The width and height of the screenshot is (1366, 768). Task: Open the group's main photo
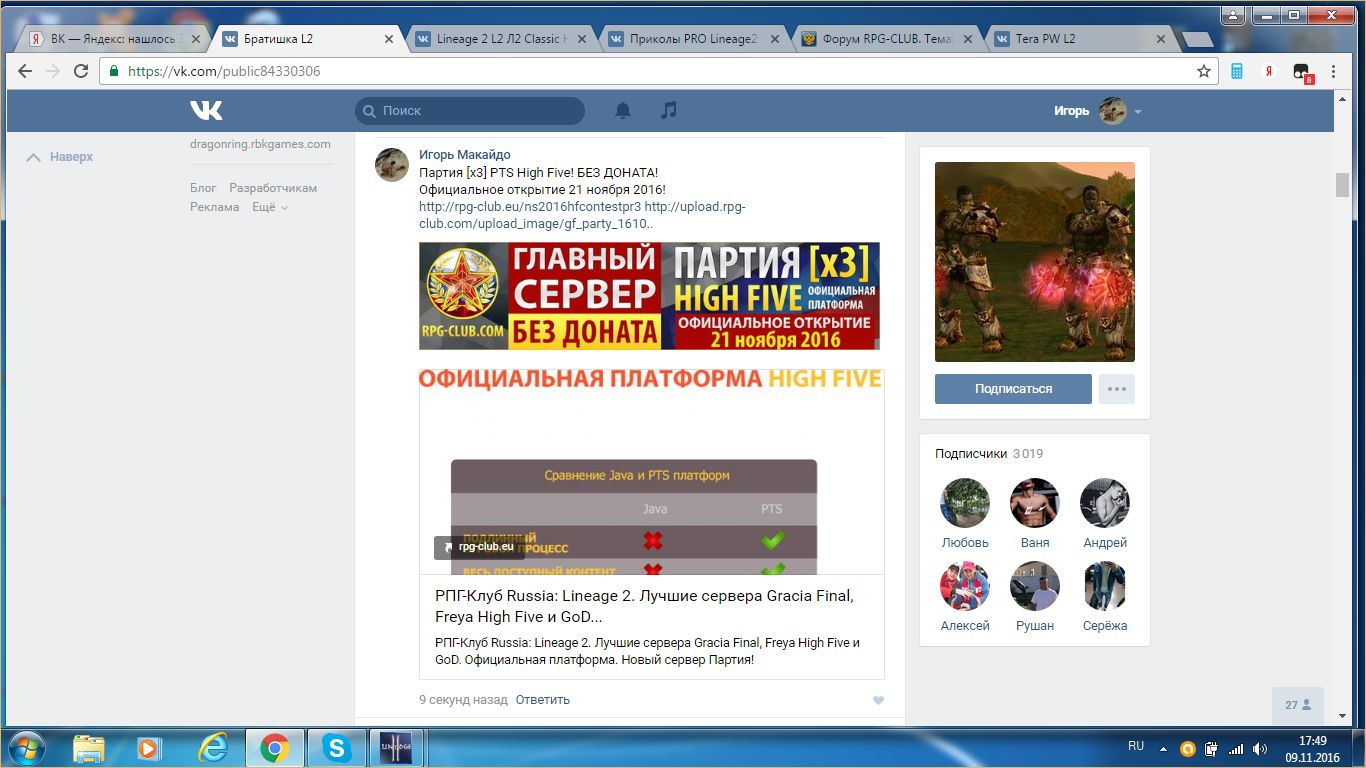point(1035,262)
